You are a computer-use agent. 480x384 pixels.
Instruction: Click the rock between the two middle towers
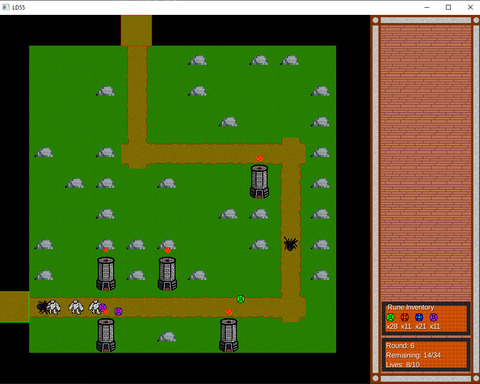pos(136,275)
